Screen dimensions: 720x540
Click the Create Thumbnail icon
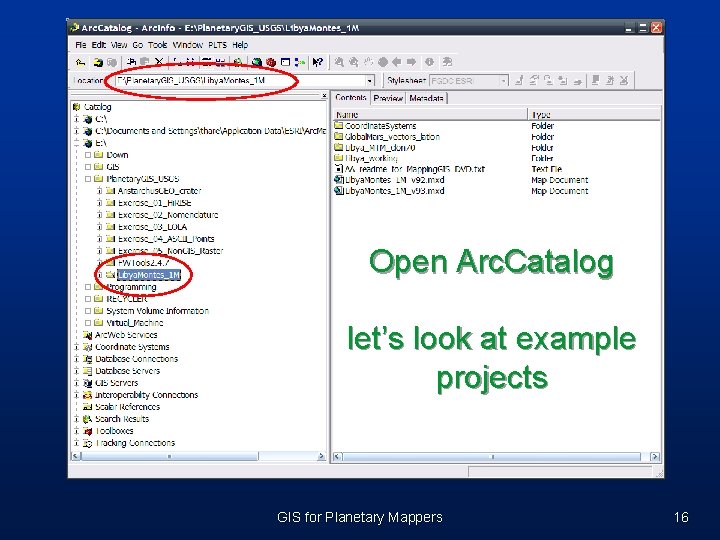tap(447, 62)
